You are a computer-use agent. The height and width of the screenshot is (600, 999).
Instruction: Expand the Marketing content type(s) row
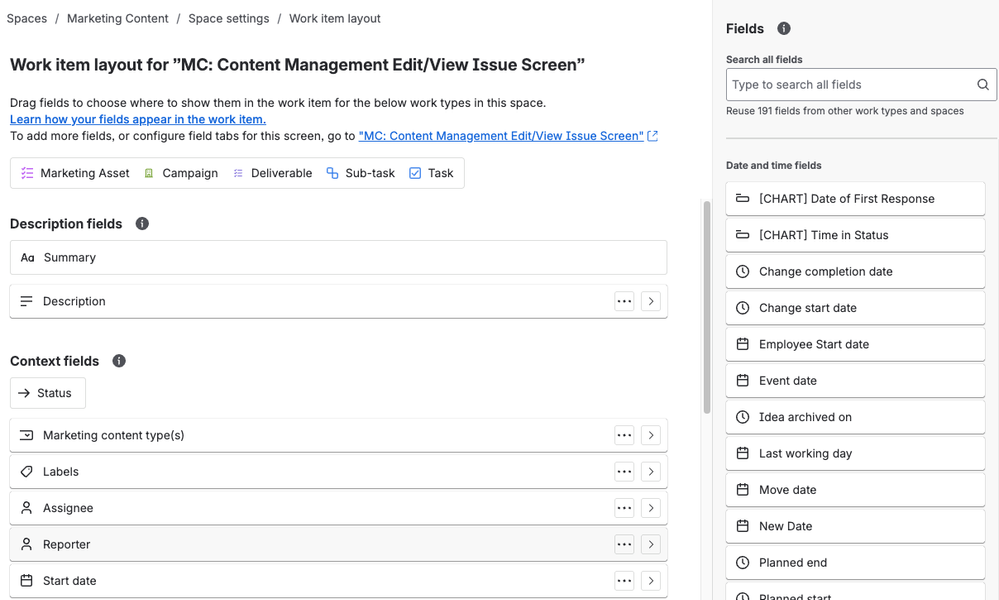tap(651, 436)
